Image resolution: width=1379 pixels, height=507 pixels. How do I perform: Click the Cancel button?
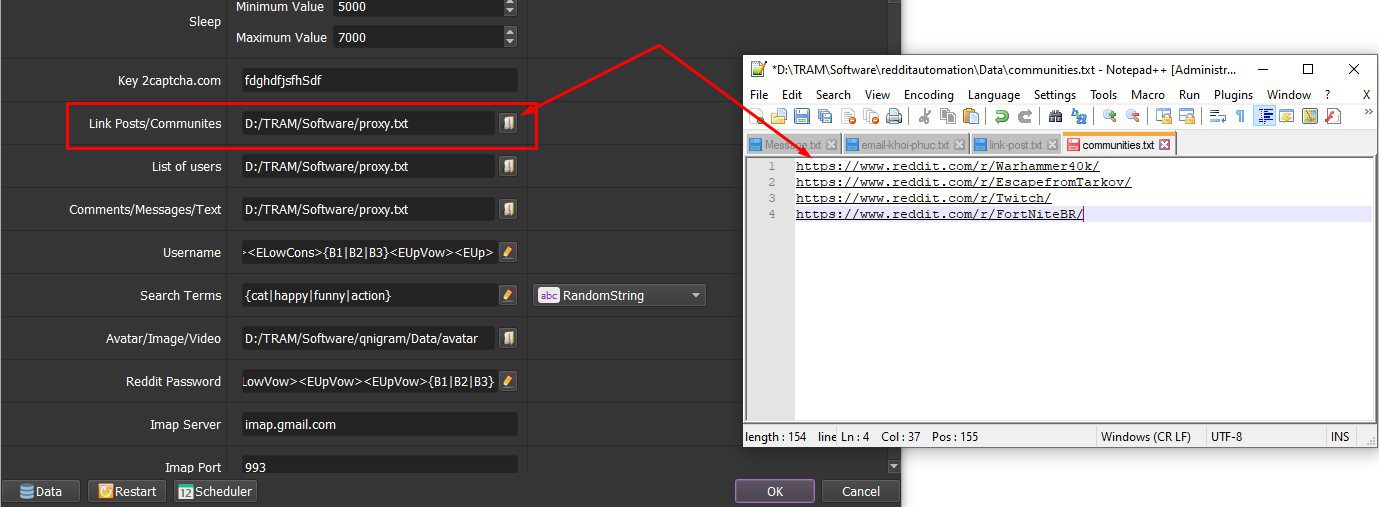861,491
